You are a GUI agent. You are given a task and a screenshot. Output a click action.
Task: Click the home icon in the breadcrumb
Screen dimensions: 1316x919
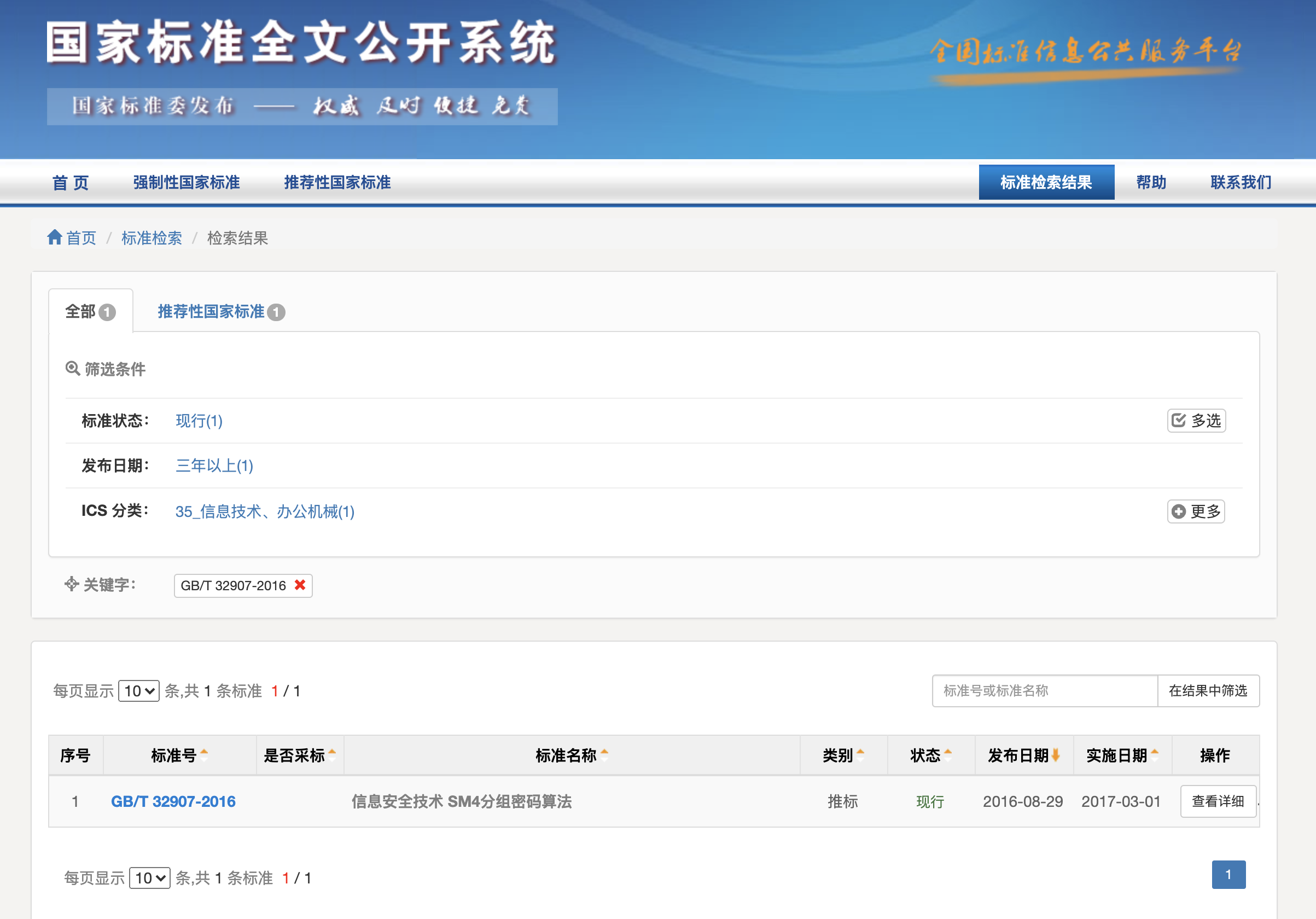(55, 237)
